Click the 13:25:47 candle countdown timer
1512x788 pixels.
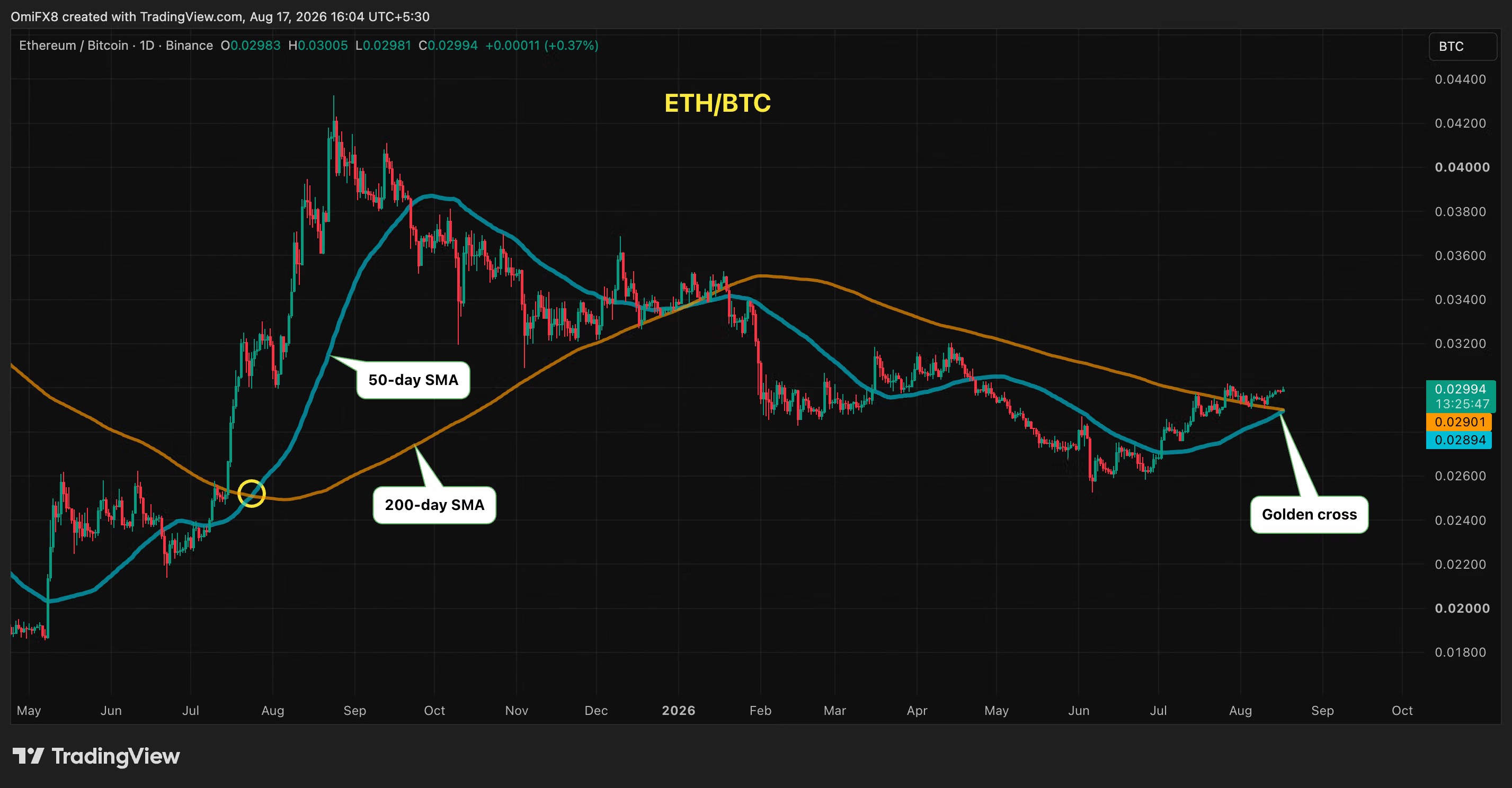pyautogui.click(x=1462, y=404)
